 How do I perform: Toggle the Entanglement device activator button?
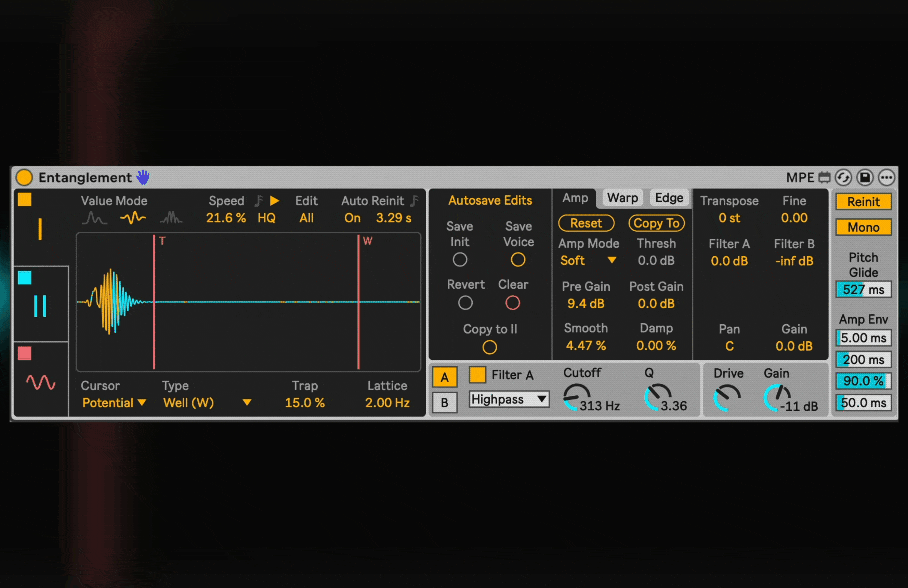click(24, 178)
